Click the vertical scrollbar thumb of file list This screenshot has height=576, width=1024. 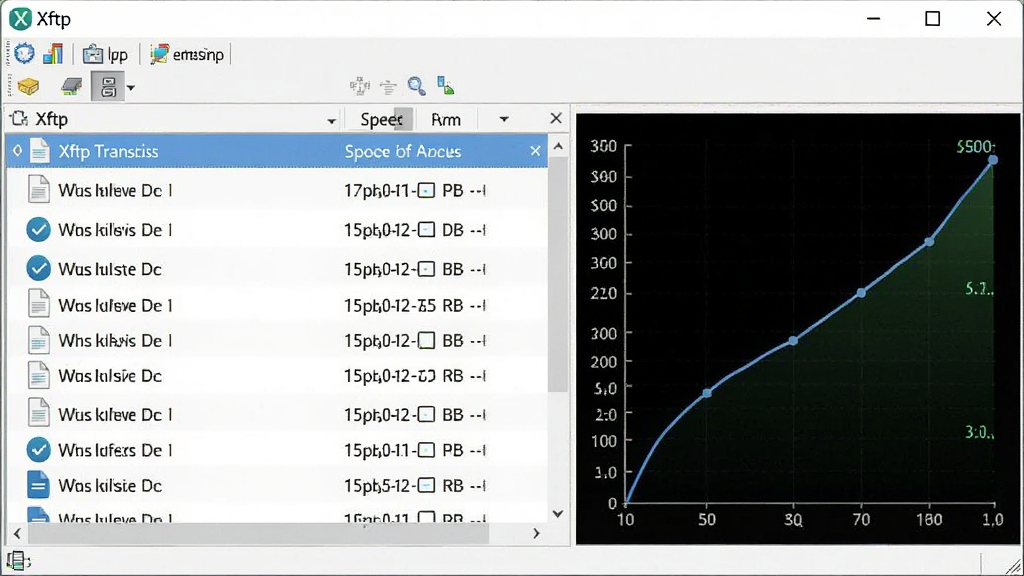pos(558,274)
